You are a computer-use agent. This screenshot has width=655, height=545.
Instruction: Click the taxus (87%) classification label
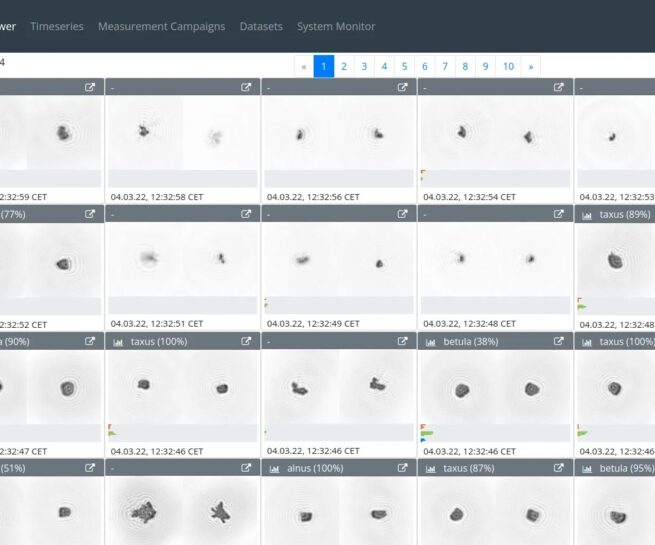coord(469,469)
